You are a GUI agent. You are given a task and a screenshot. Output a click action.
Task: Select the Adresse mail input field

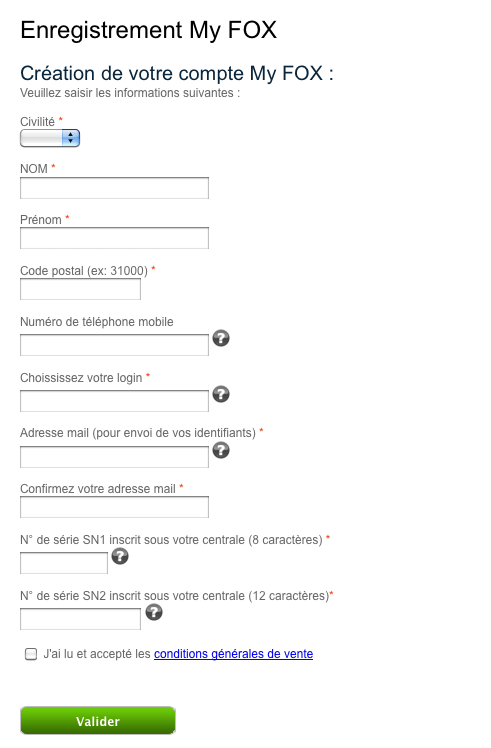coord(115,457)
